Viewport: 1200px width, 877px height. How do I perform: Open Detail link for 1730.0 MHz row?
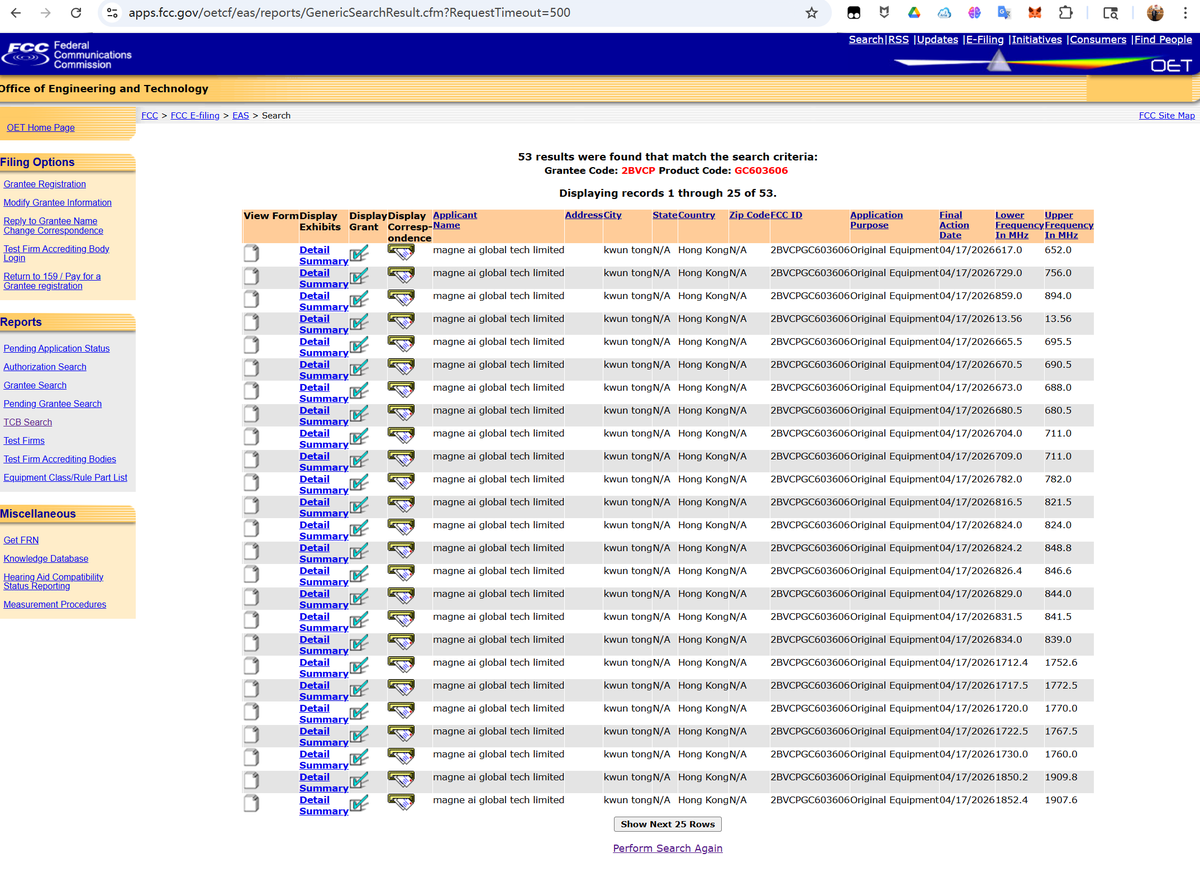pos(314,754)
